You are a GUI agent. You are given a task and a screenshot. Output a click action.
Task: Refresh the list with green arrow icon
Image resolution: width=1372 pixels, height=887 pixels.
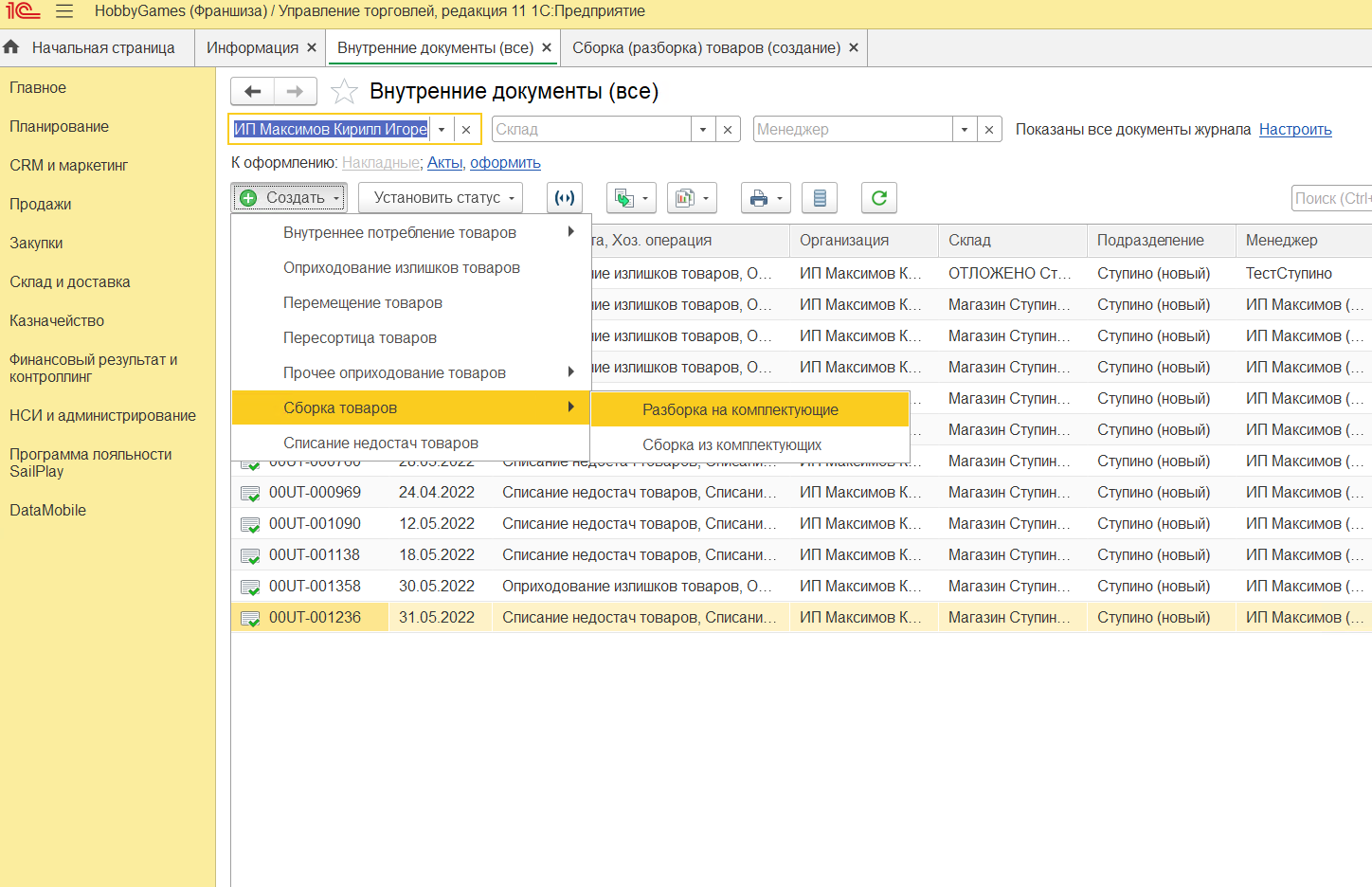coord(879,198)
